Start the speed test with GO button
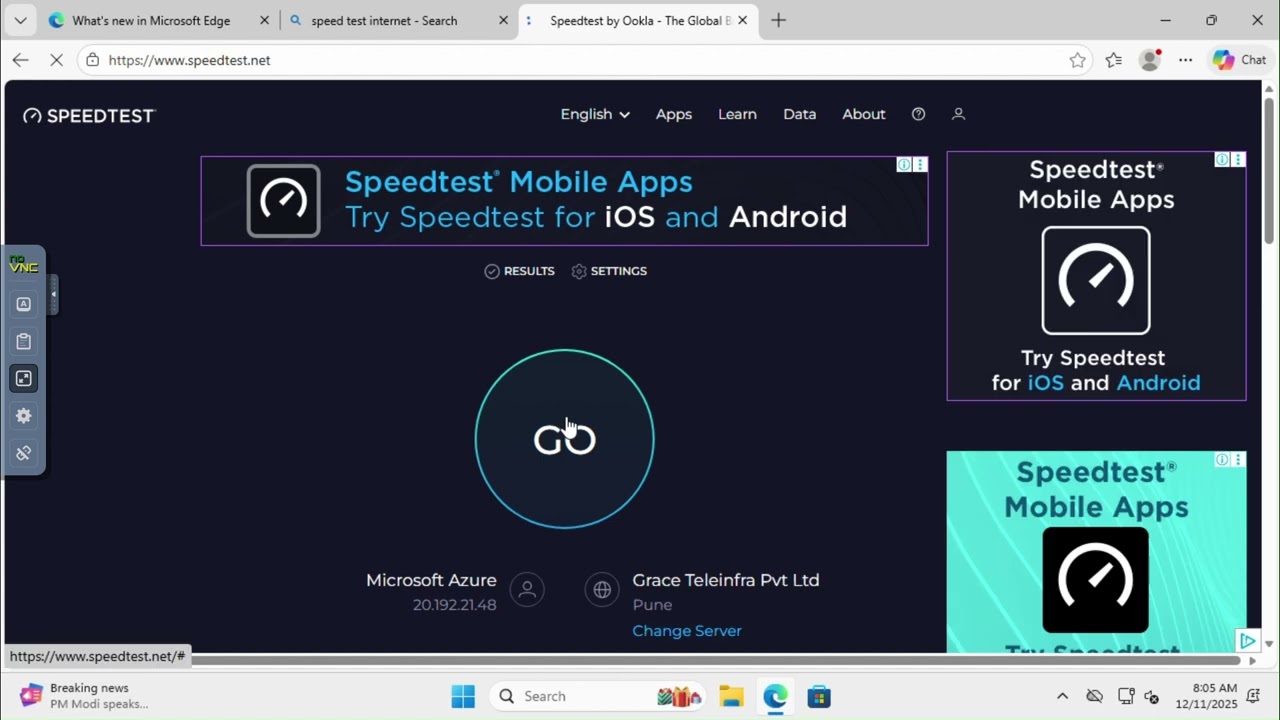The width and height of the screenshot is (1280, 720). (565, 439)
